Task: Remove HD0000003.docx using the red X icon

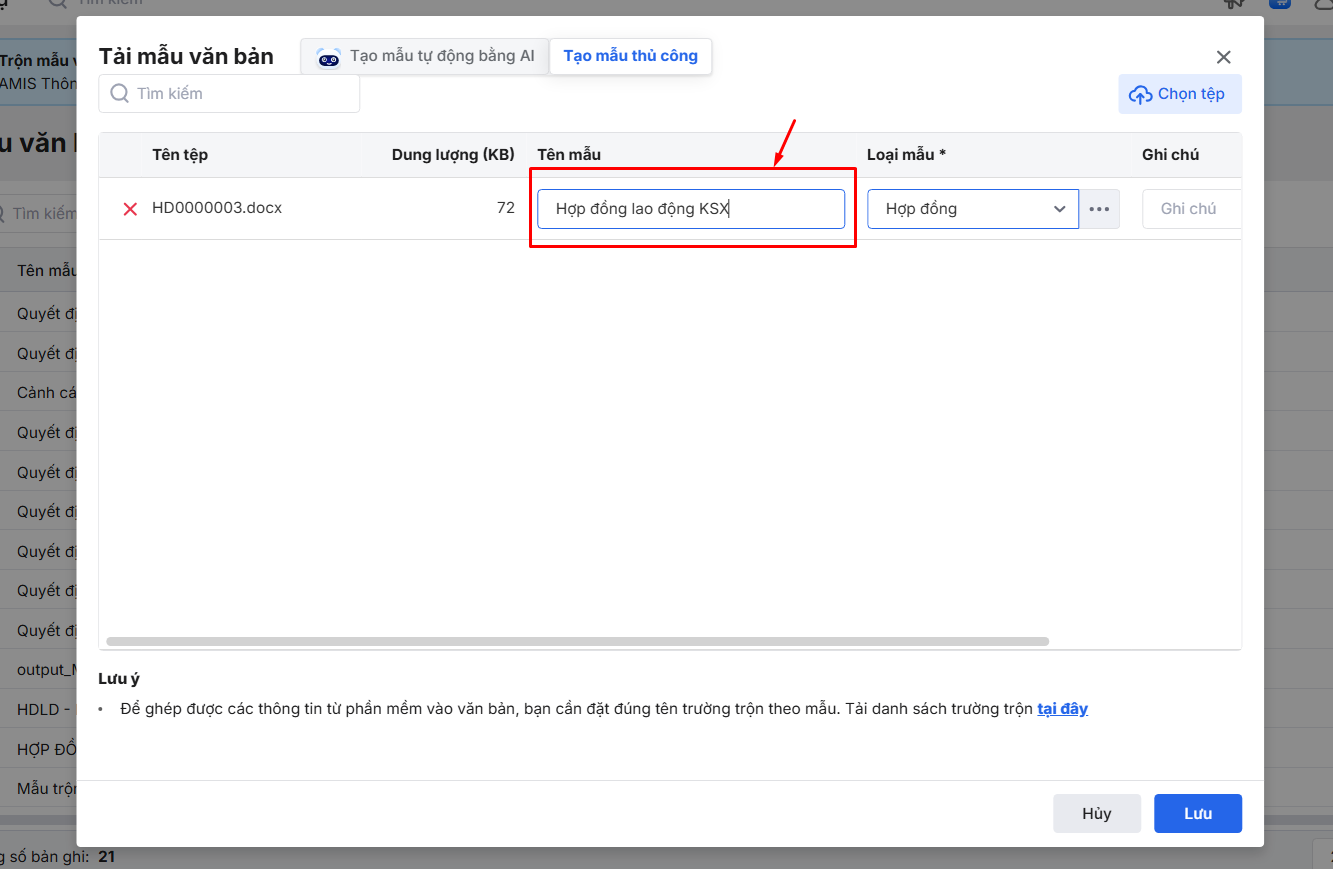Action: [x=130, y=209]
